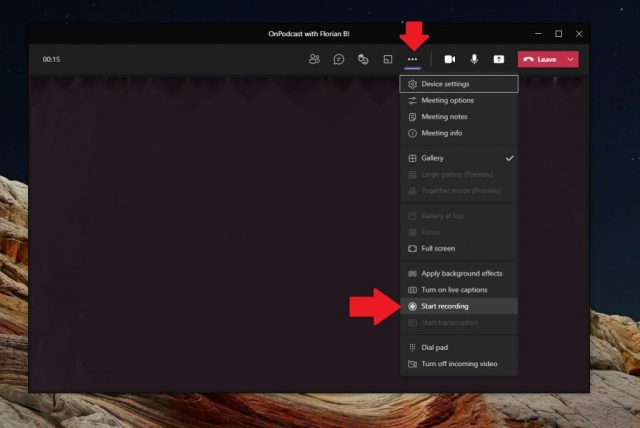Click the OnPodcast with Florian B! title
This screenshot has width=640, height=428.
pos(309,34)
